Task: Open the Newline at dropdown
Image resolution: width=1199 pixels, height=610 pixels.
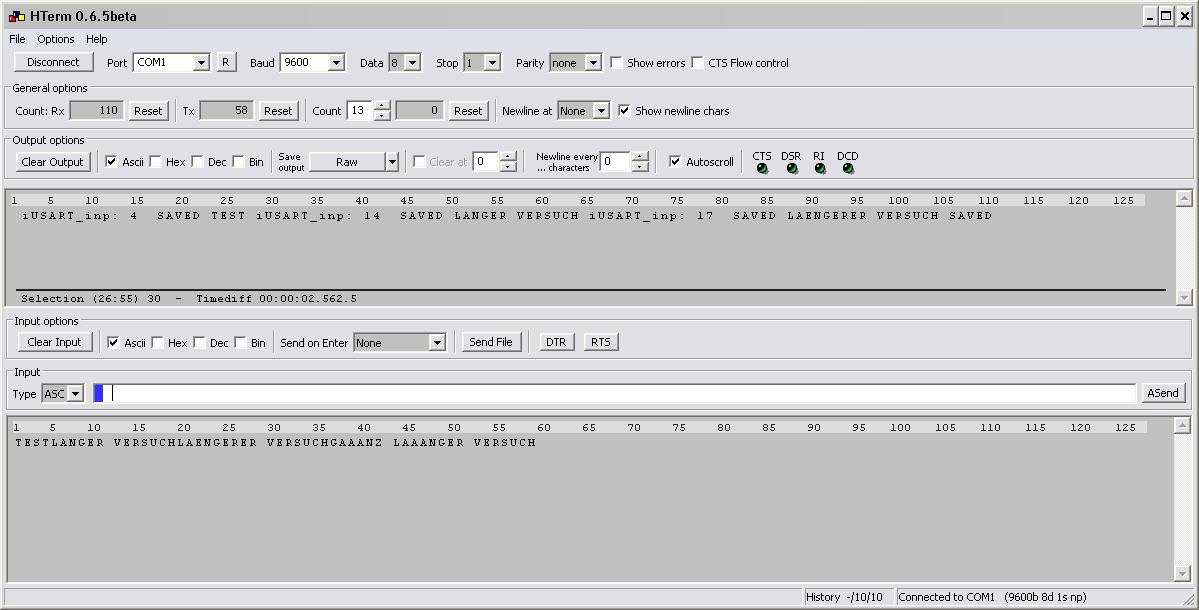Action: pyautogui.click(x=602, y=111)
